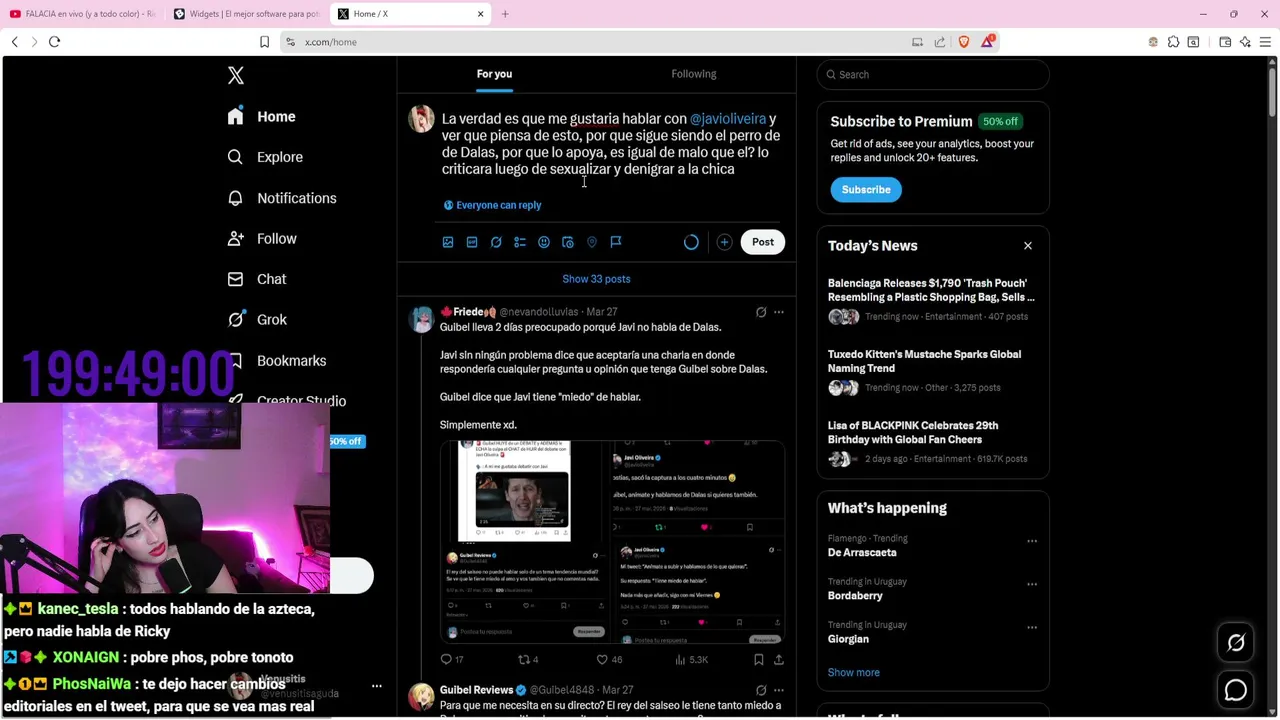
Task: Open Chat in the sidebar
Action: [258, 279]
